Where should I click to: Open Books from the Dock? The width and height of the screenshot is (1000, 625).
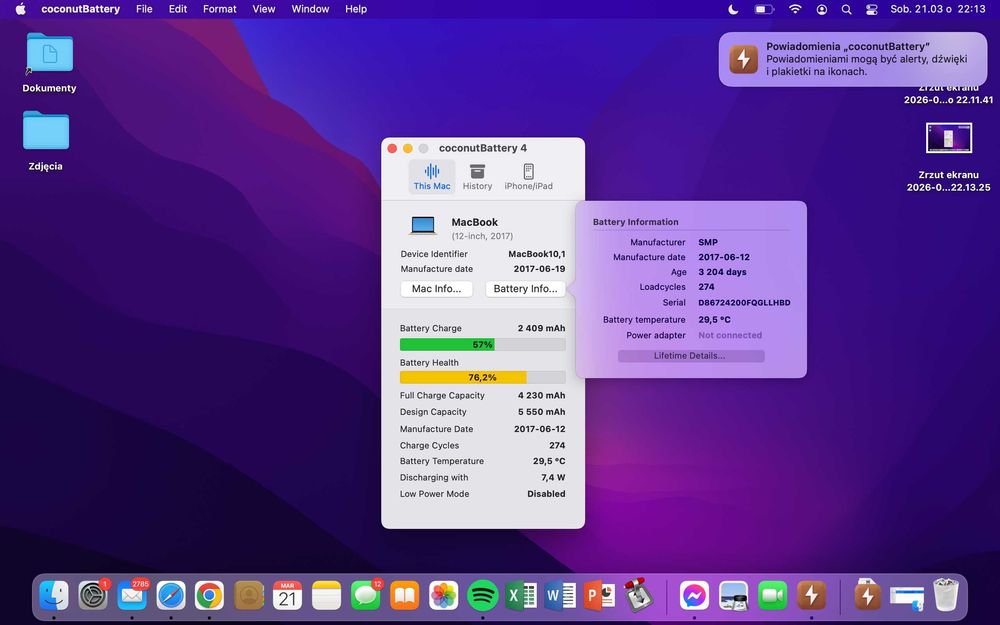point(404,596)
